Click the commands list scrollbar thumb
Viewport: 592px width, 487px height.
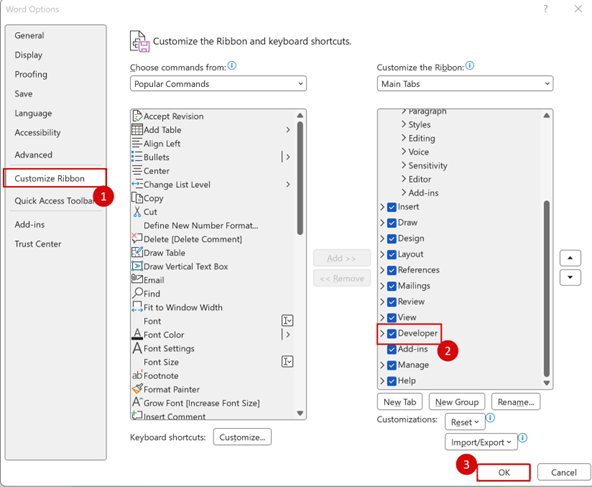(x=300, y=178)
